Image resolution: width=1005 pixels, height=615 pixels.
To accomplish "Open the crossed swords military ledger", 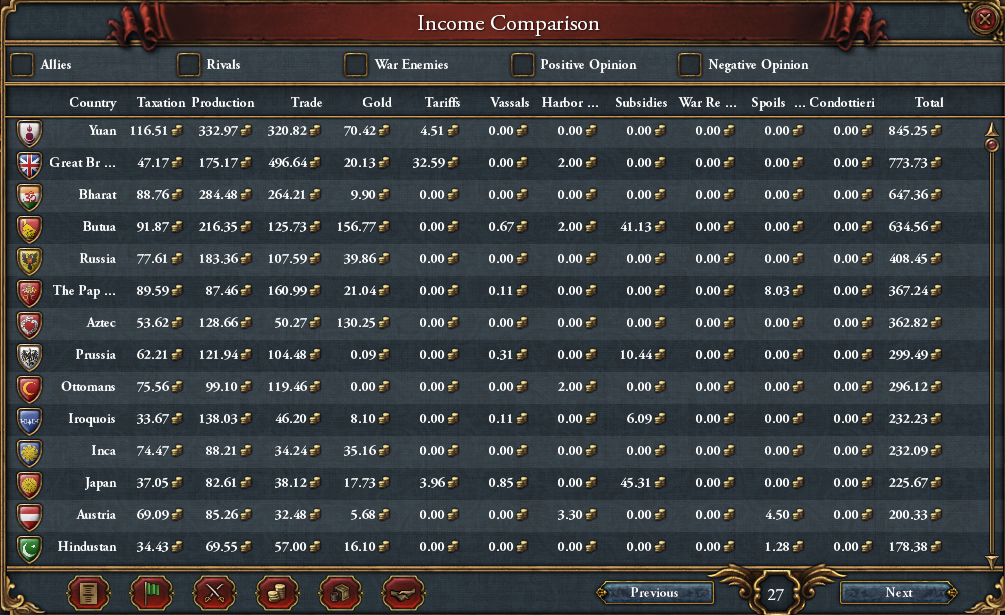I will pos(214,593).
